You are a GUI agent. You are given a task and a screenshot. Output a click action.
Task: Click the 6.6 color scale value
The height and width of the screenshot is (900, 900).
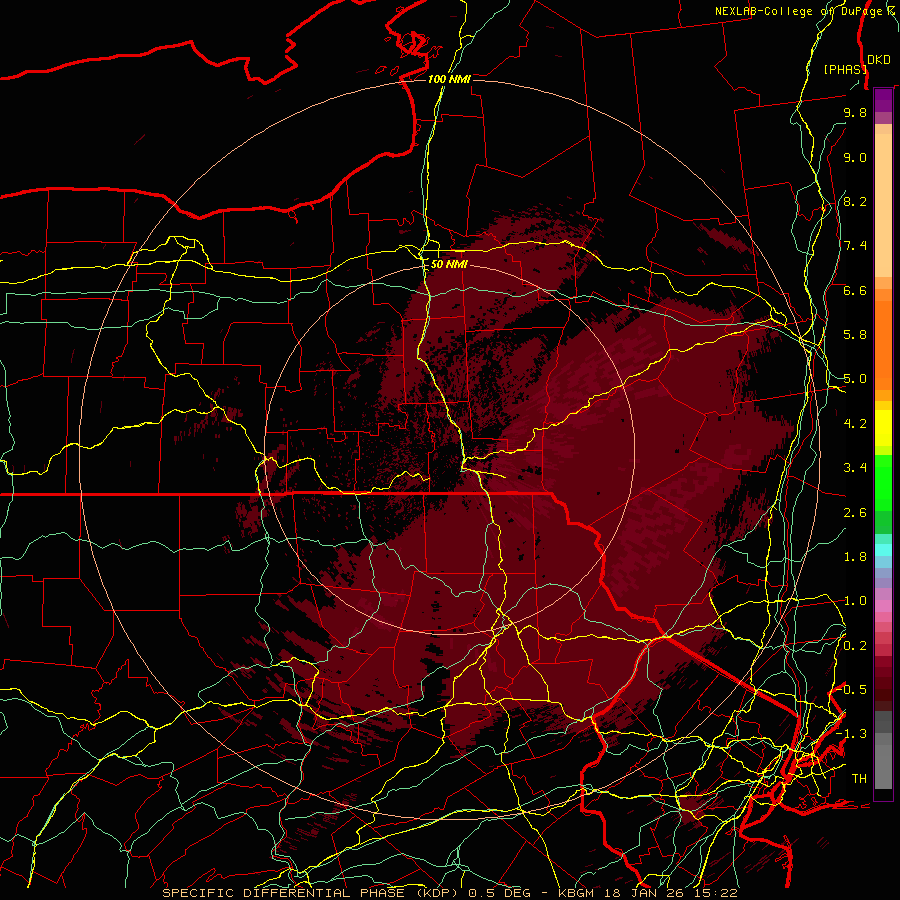click(855, 290)
